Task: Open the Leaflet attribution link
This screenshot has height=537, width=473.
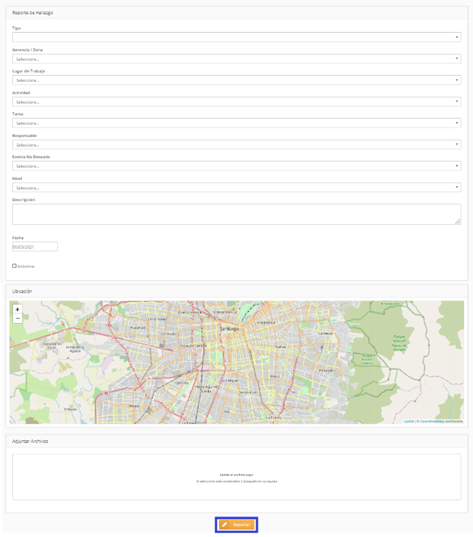Action: (x=409, y=421)
